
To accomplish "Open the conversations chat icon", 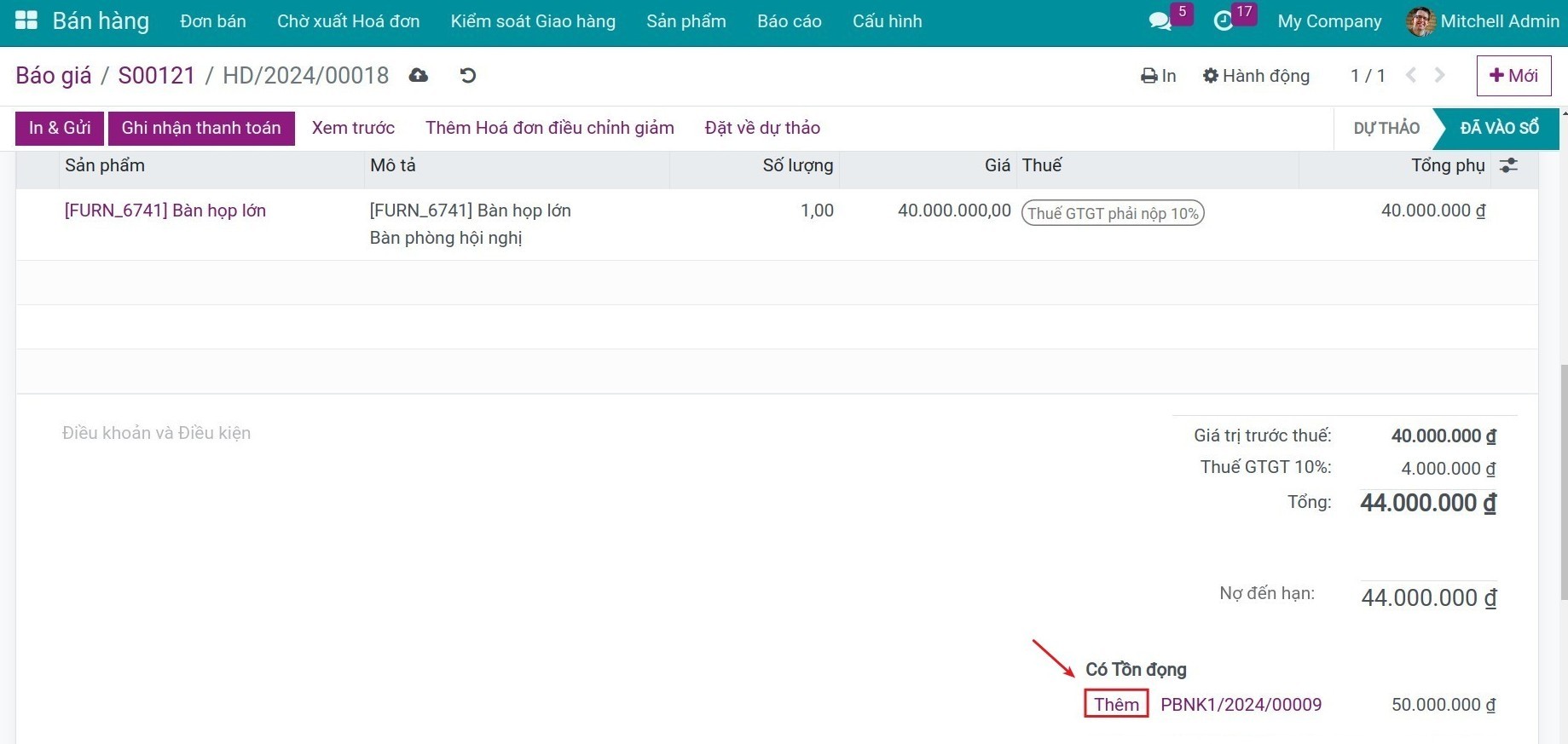I will [1160, 21].
